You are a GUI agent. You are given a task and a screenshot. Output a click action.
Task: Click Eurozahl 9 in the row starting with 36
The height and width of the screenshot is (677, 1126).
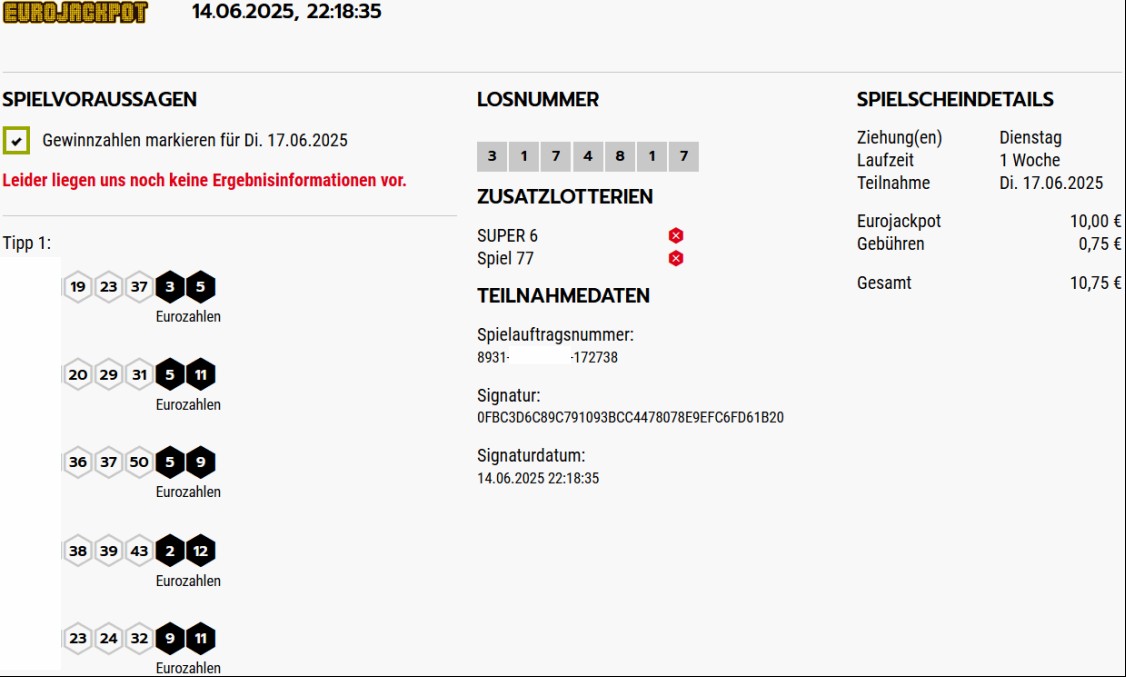point(201,462)
